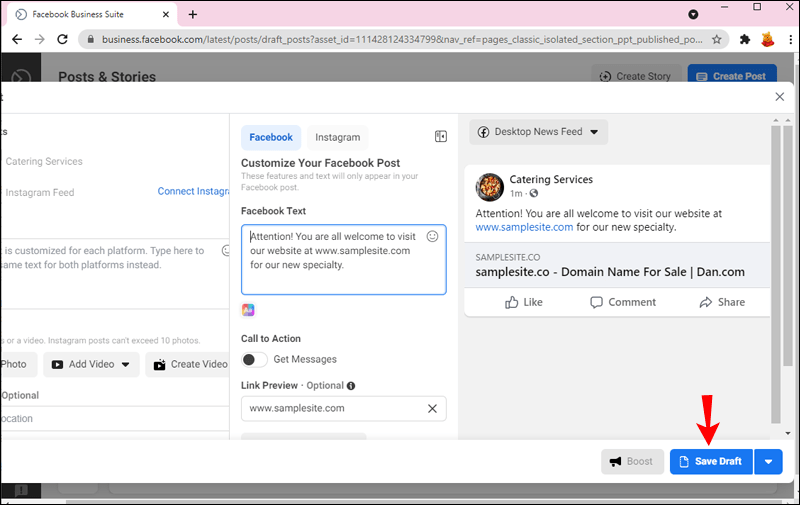Click the browser address bar URL

(x=402, y=39)
